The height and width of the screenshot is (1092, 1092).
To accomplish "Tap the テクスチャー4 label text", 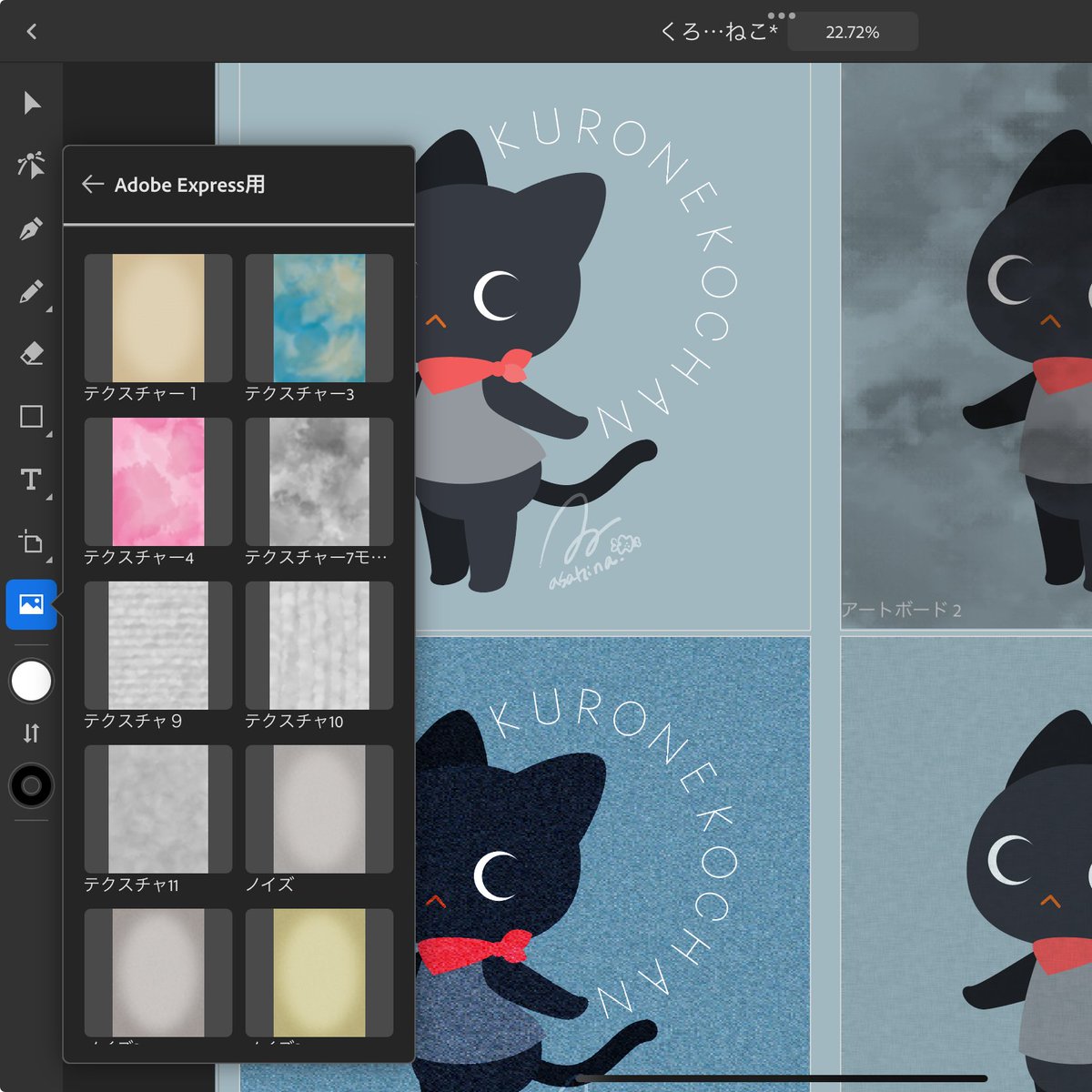I will 138,557.
